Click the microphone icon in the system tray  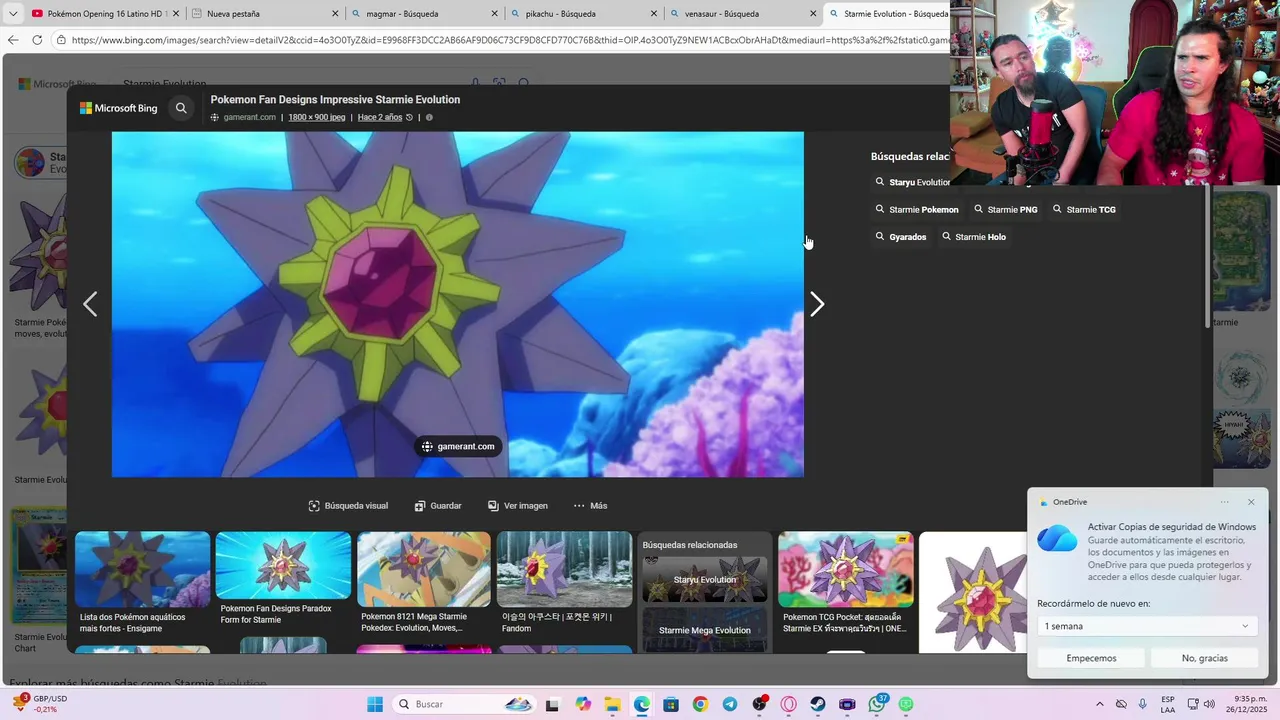1143,704
